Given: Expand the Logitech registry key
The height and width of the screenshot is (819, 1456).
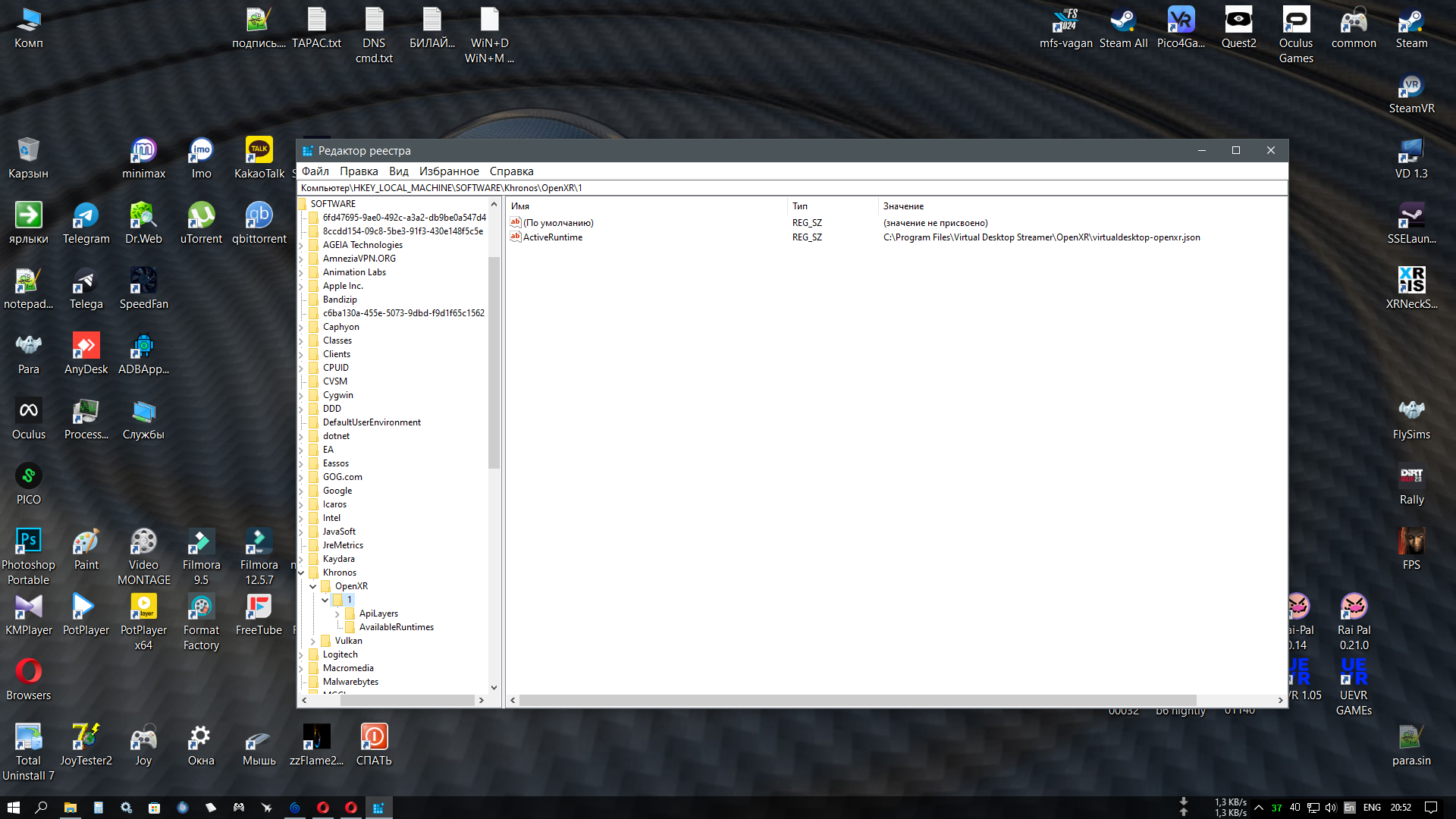Looking at the screenshot, I should 301,654.
